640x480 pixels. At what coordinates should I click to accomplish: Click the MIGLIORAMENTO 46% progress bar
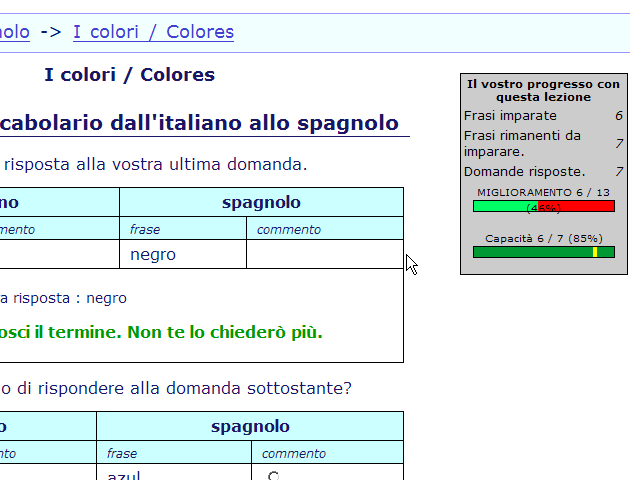(544, 206)
